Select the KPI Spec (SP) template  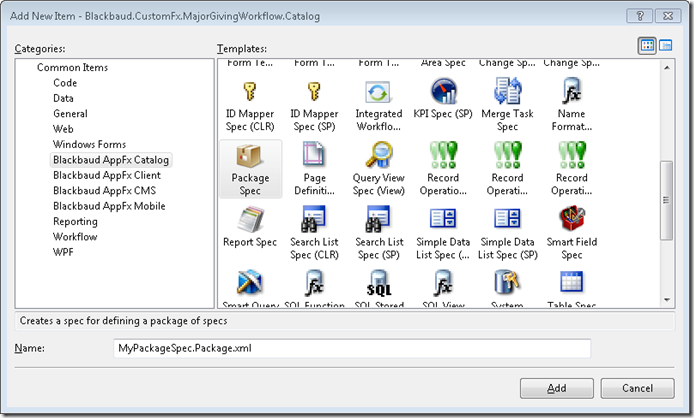(x=443, y=100)
